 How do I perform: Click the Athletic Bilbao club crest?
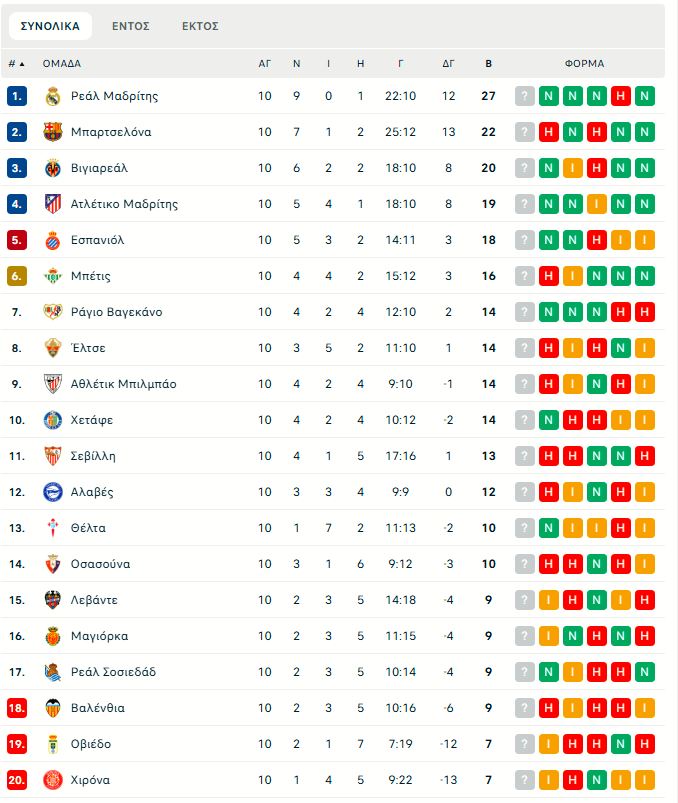coord(53,384)
